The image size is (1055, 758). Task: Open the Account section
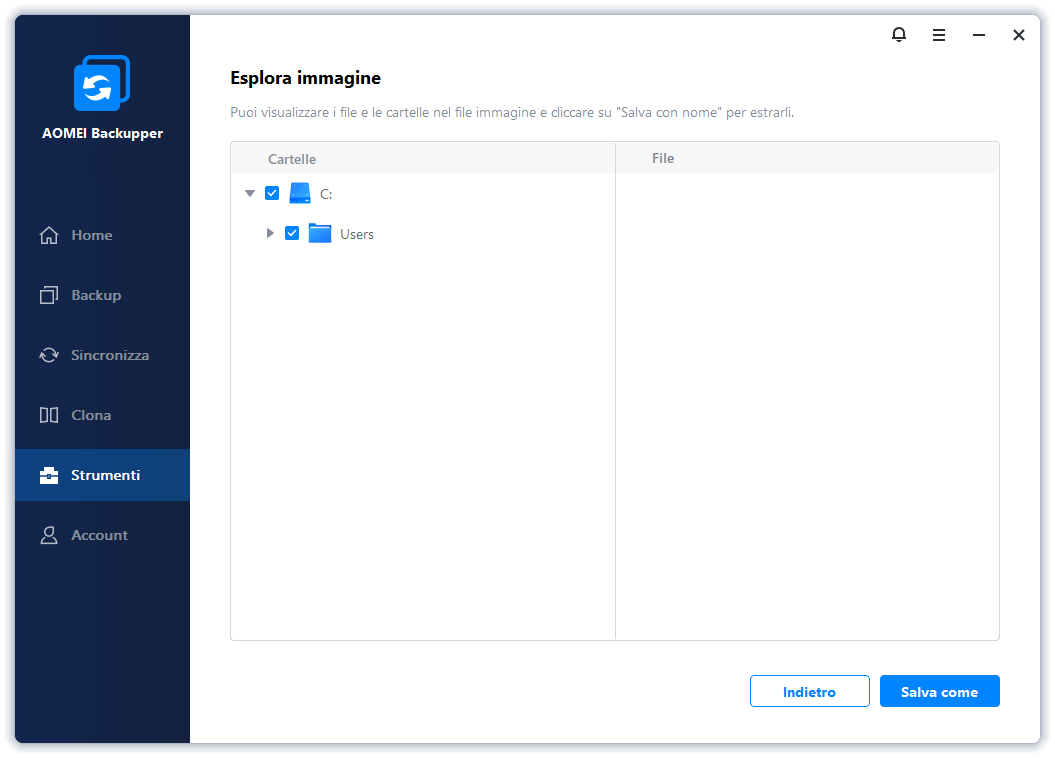[102, 535]
